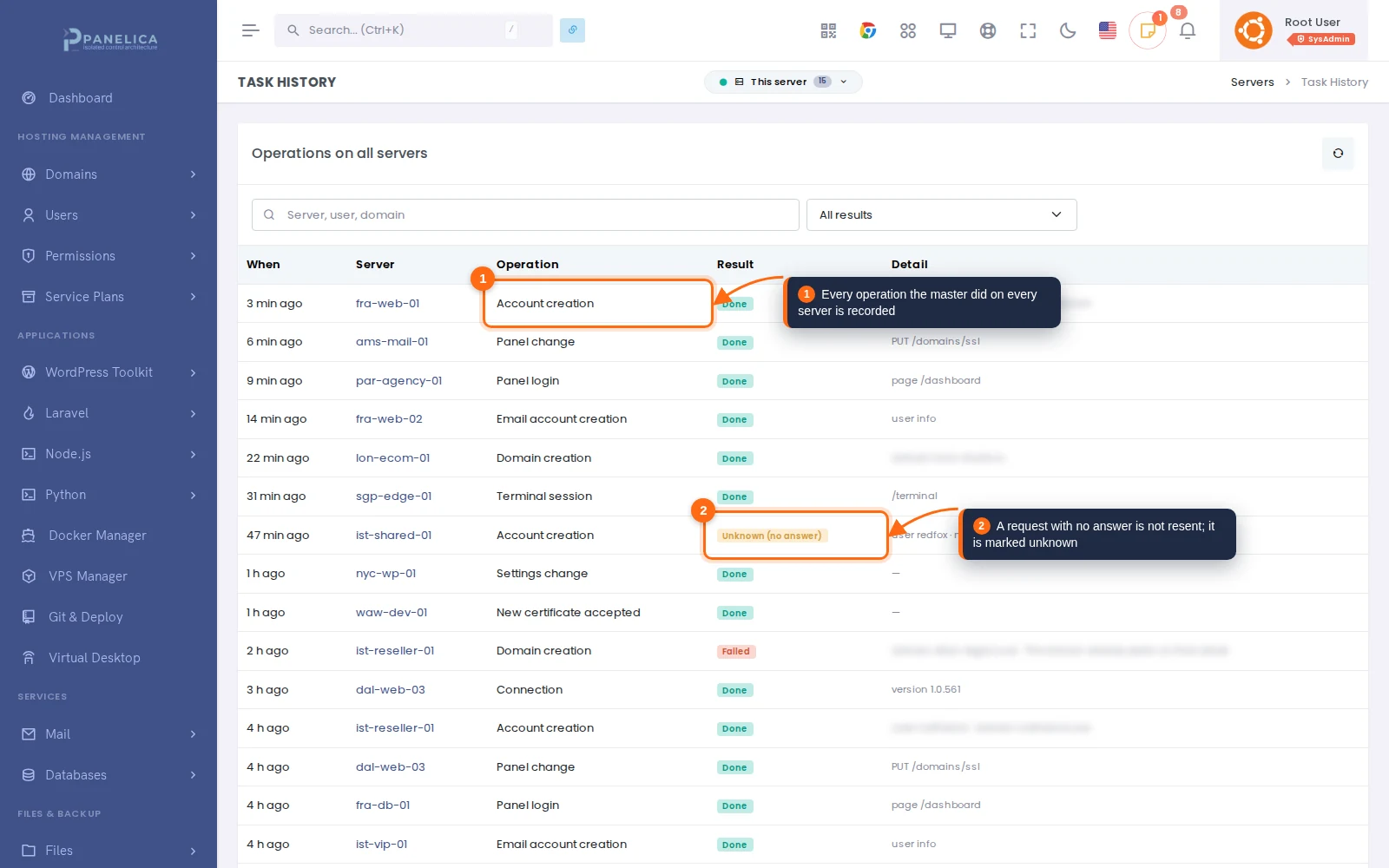Click the link icon beside search
Viewport: 1389px width, 868px height.
(x=572, y=30)
